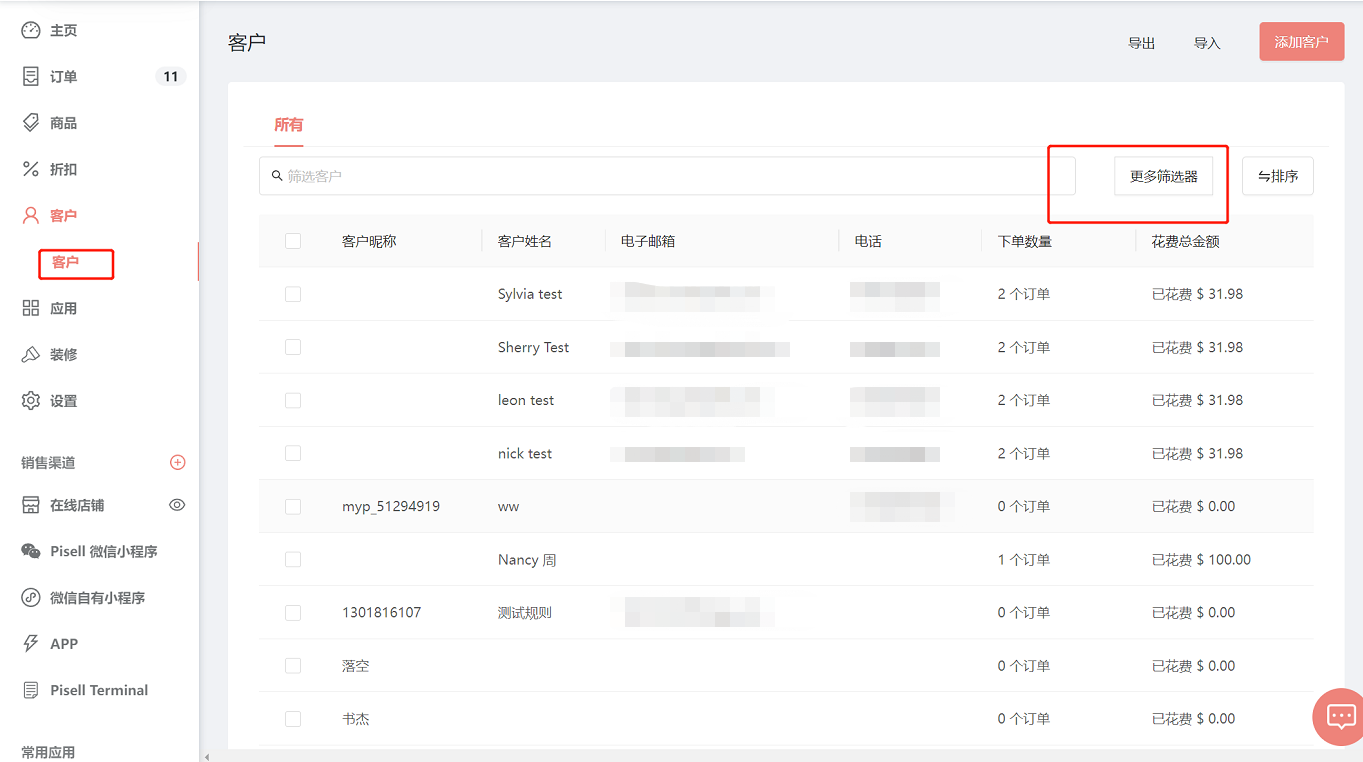Click 导入 to import customers
Viewport: 1363px width, 762px height.
pyautogui.click(x=1207, y=43)
